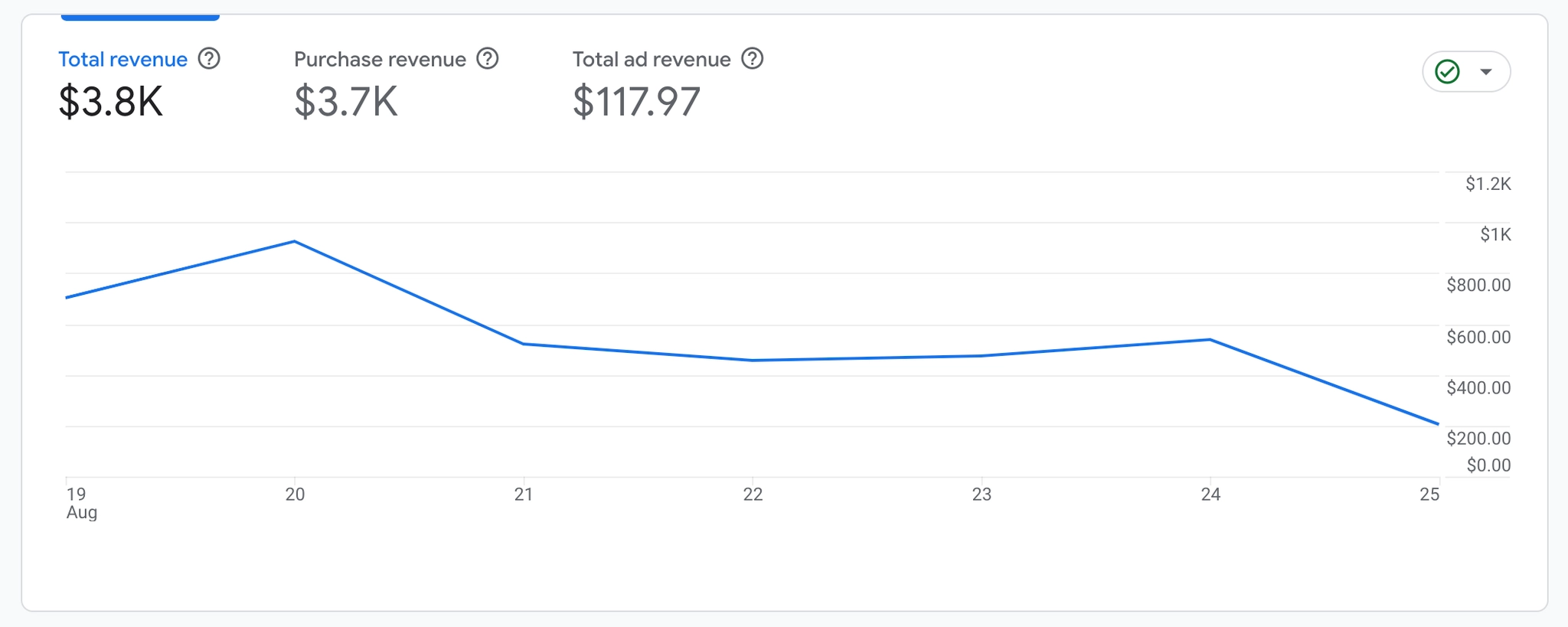Click the 19 Aug x-axis label
1568x627 pixels.
80,503
